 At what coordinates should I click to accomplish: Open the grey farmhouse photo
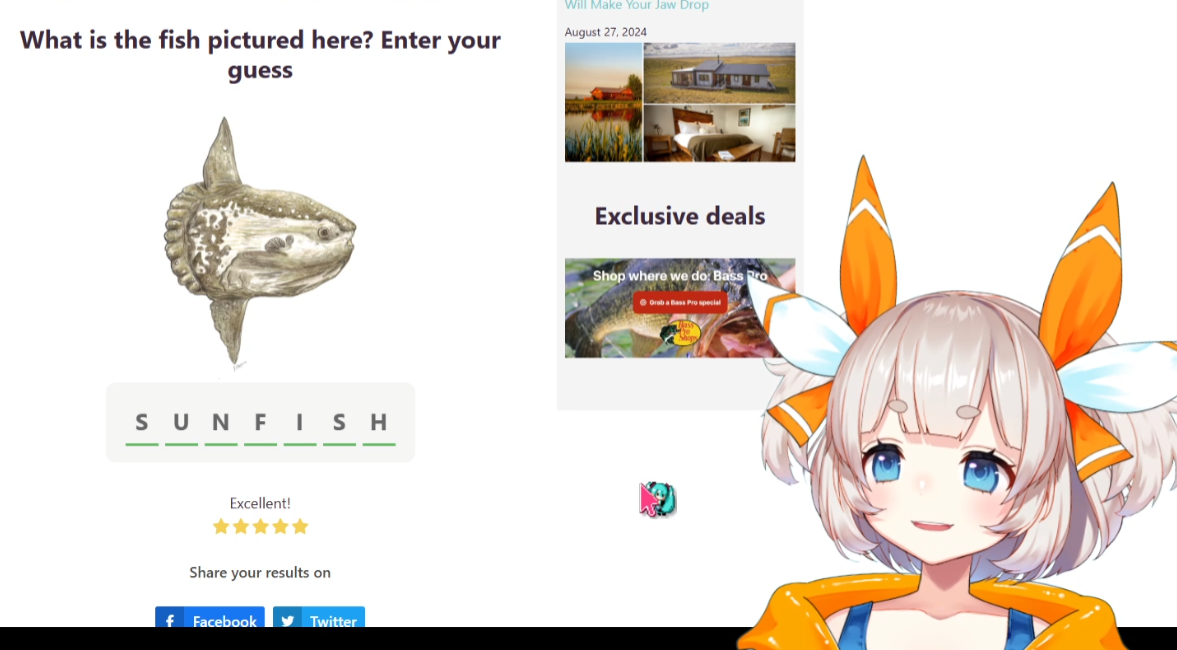719,73
